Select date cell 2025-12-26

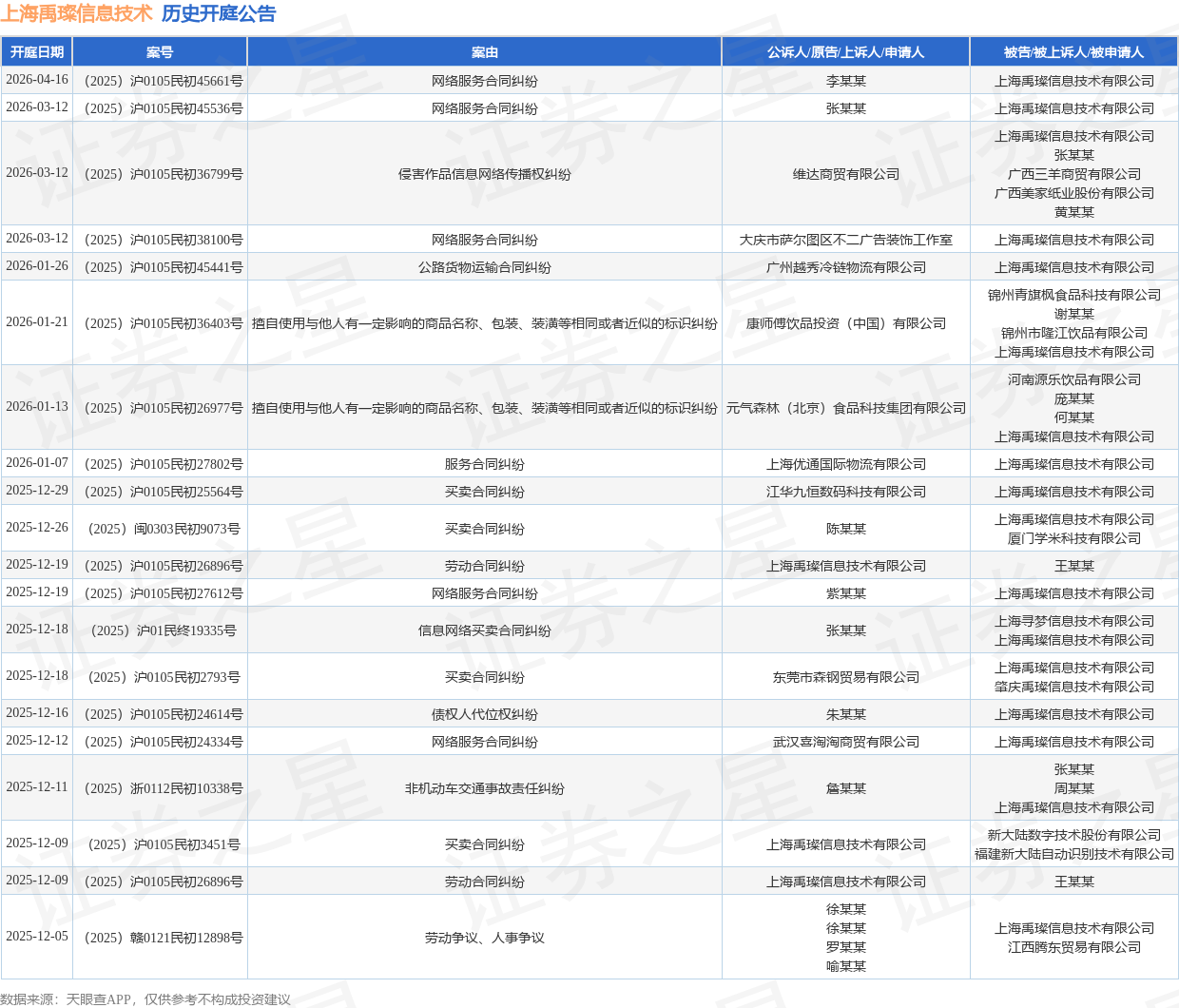click(37, 528)
